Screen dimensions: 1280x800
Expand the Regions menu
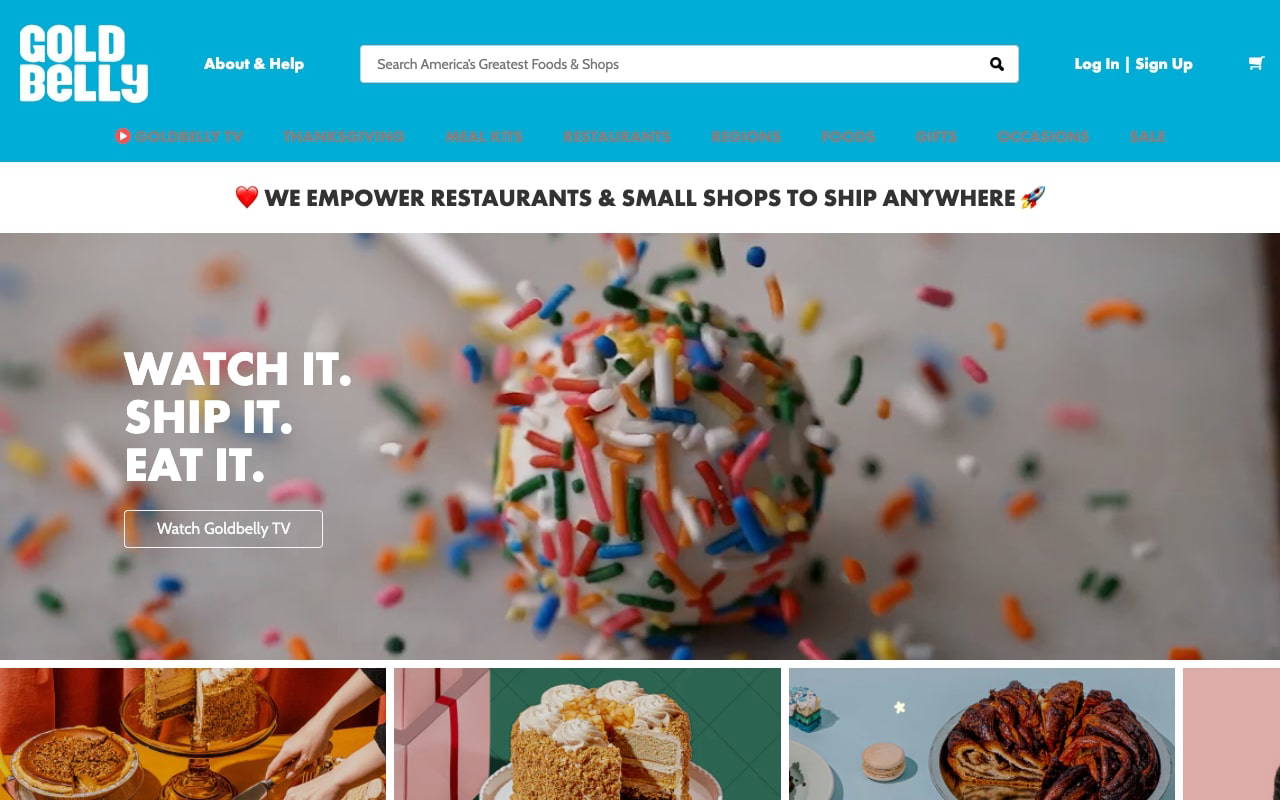coord(746,136)
